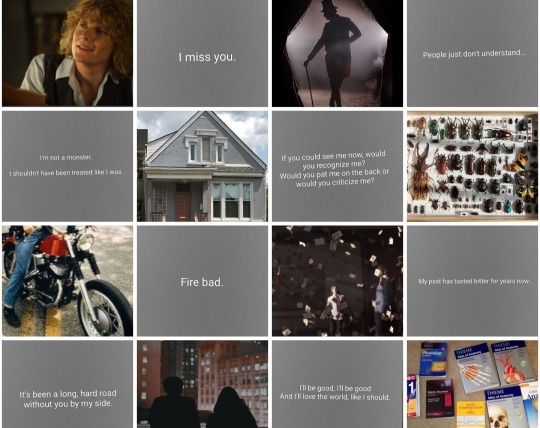Screen dimensions: 540x428
Task: Click the 'People just don't understand...' tile
Action: pos(472,53)
